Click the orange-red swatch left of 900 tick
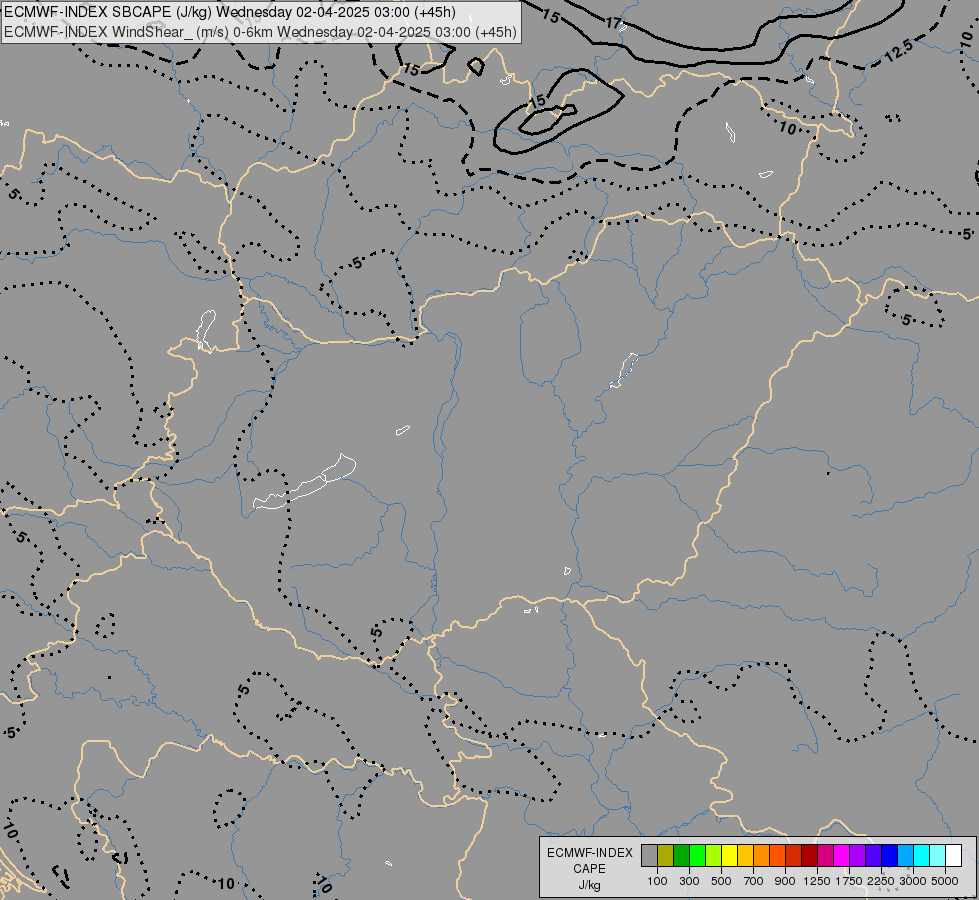The height and width of the screenshot is (900, 979). pyautogui.click(x=777, y=855)
